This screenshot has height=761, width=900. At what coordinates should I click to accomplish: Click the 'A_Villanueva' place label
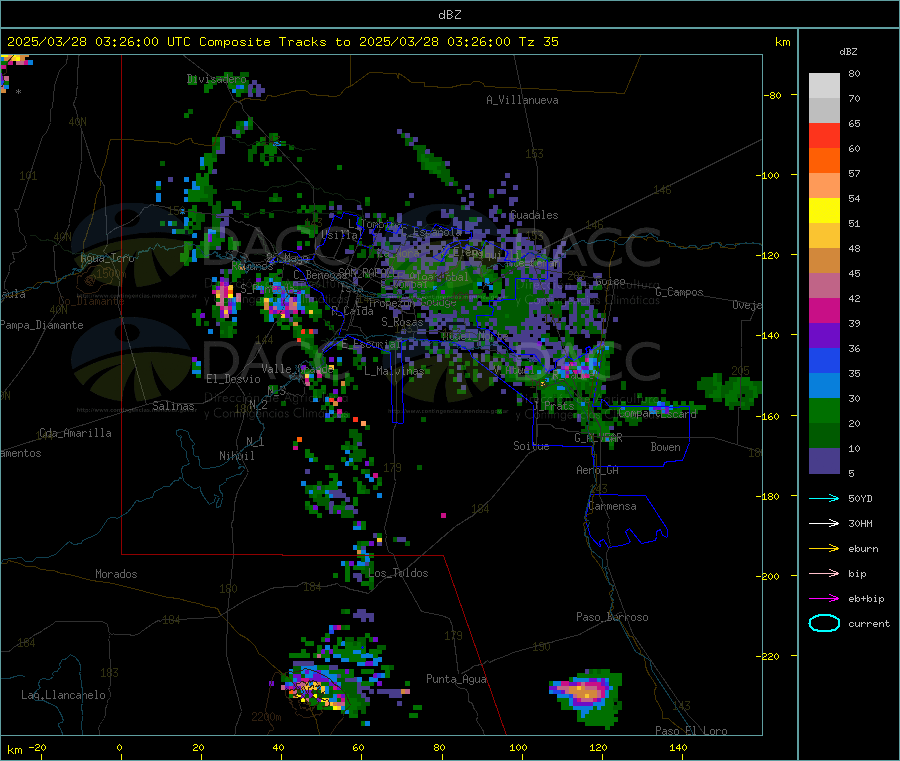click(522, 100)
